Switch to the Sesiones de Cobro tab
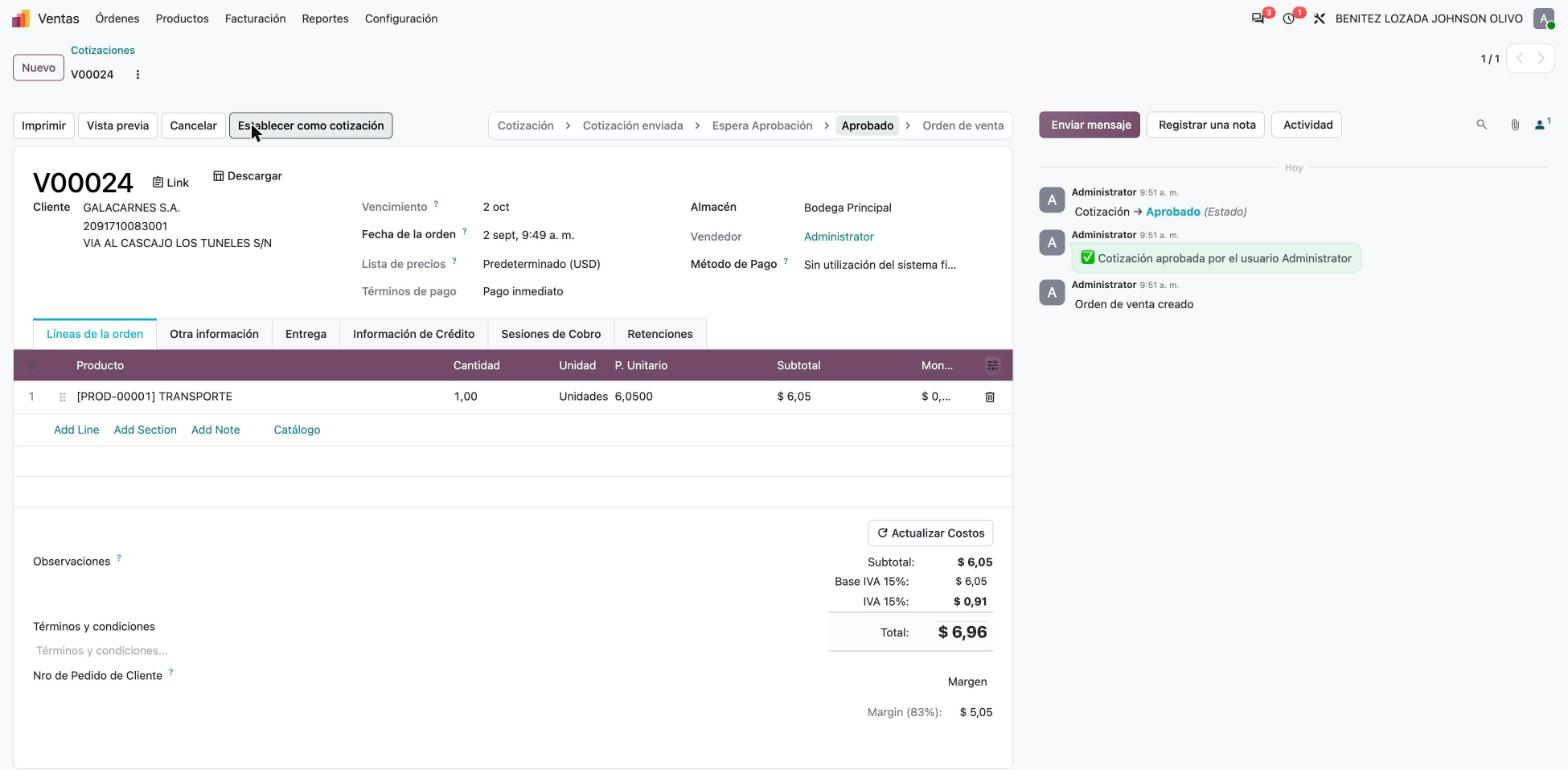Screen dimensions: 1568x770 551,334
